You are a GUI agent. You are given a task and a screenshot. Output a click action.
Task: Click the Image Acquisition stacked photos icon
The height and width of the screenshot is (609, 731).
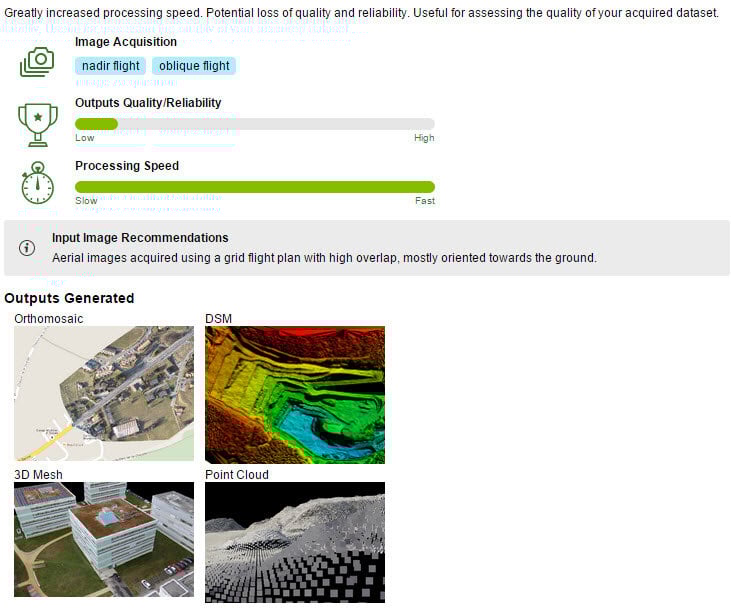37,62
